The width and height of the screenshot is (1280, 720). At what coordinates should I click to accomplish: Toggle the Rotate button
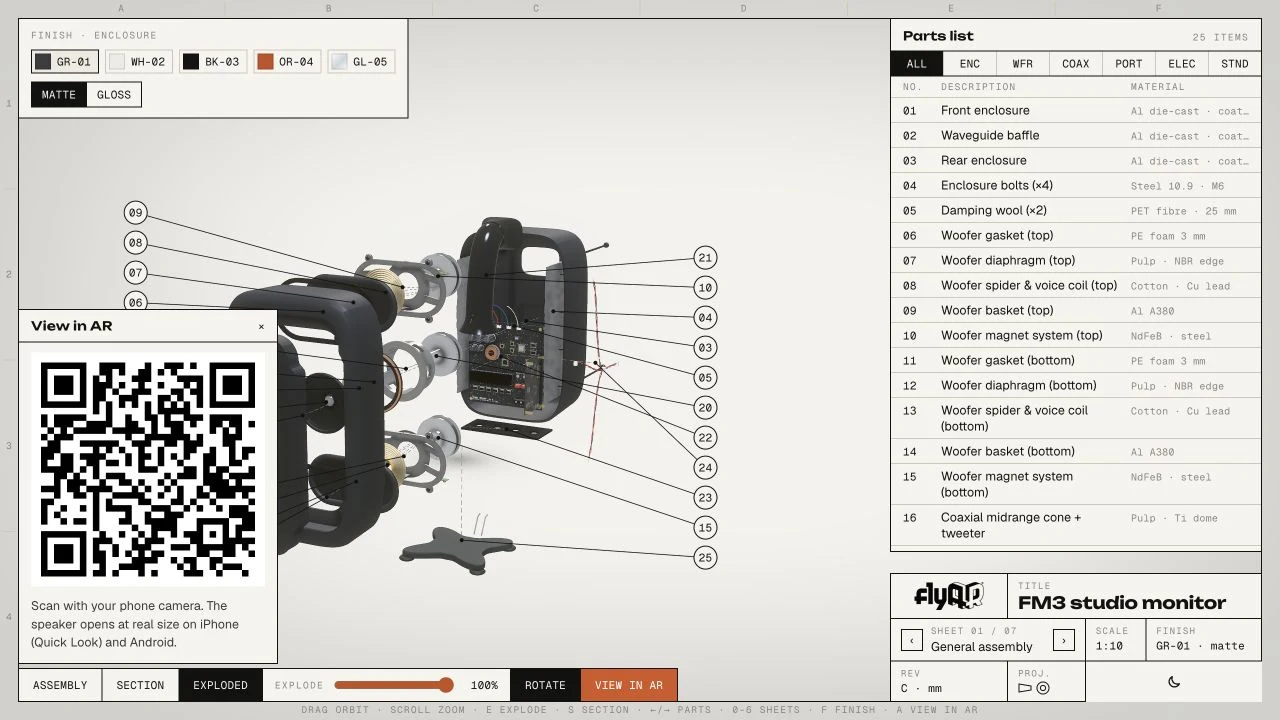pos(545,685)
